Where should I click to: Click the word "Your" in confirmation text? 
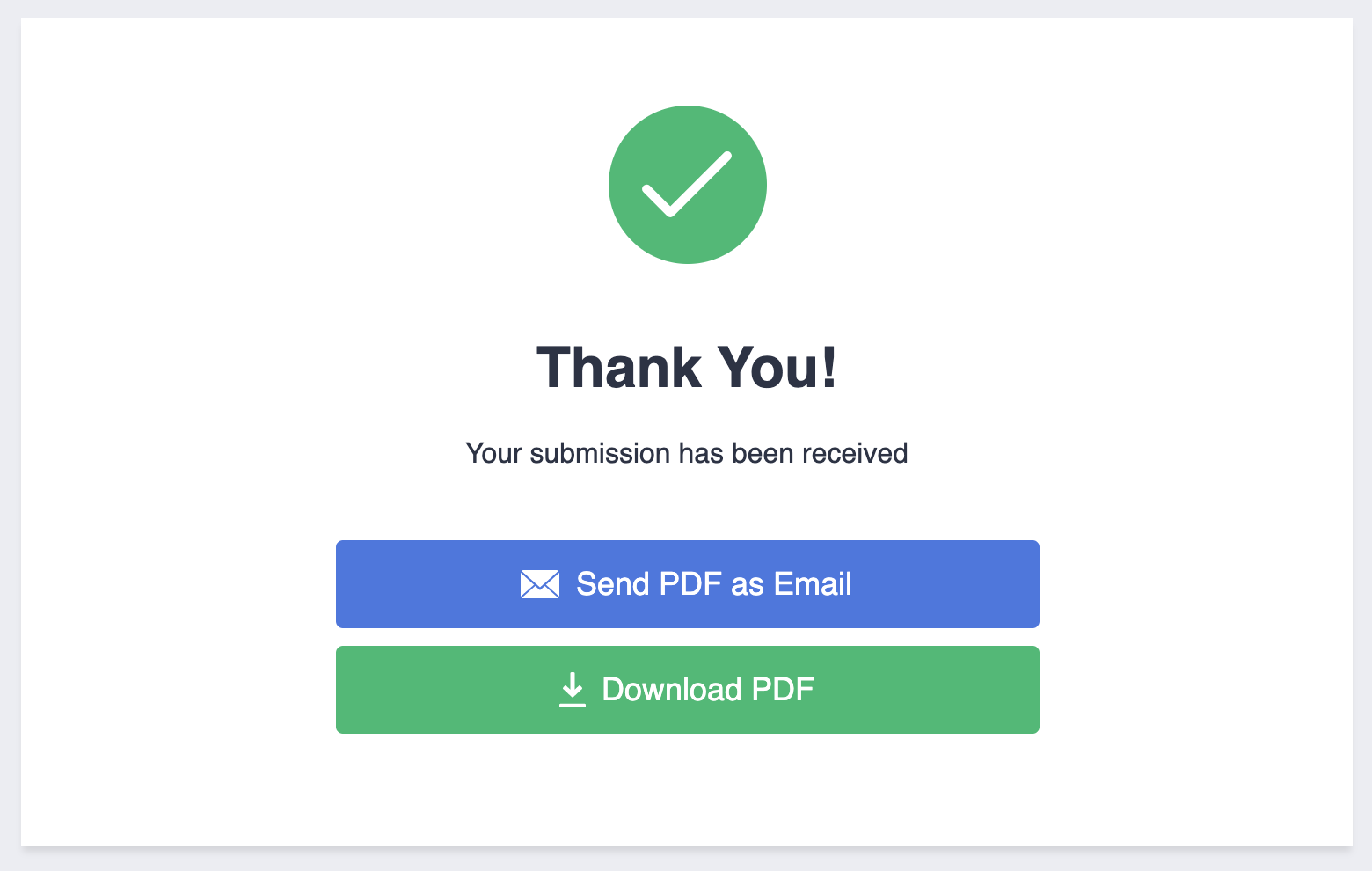[494, 453]
